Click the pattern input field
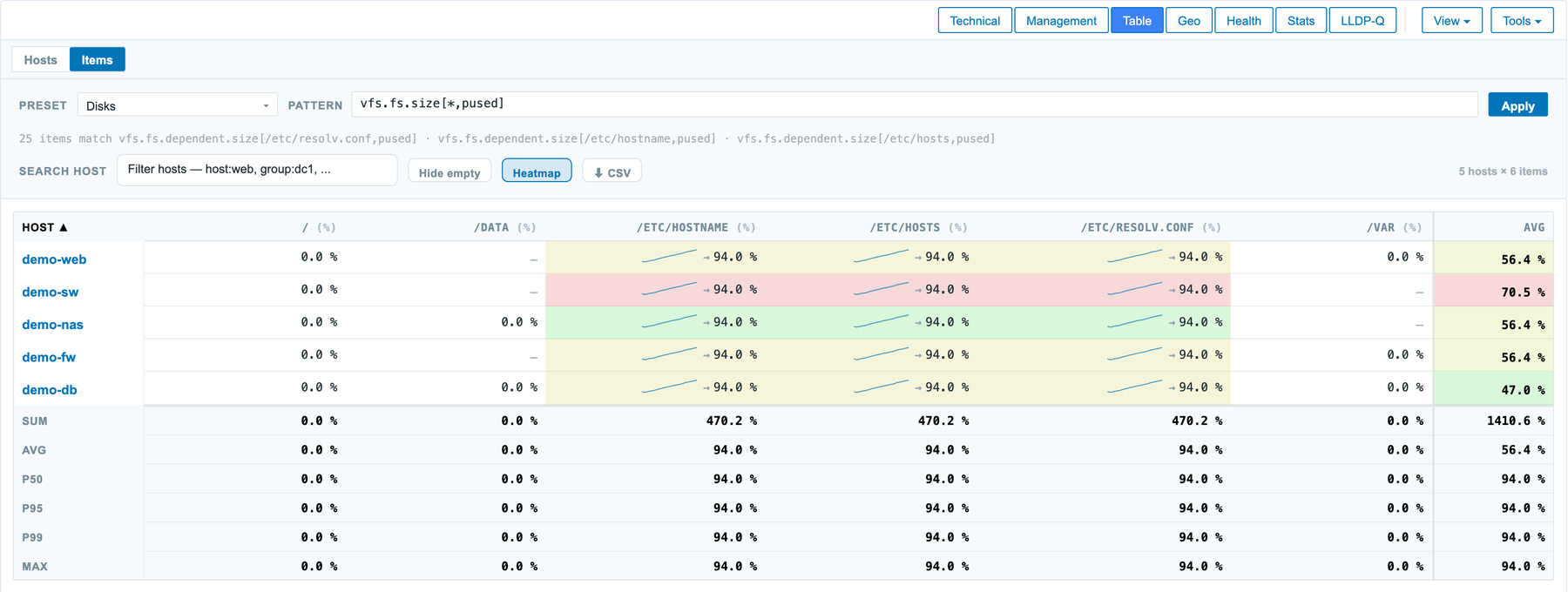The image size is (1568, 592). click(915, 104)
